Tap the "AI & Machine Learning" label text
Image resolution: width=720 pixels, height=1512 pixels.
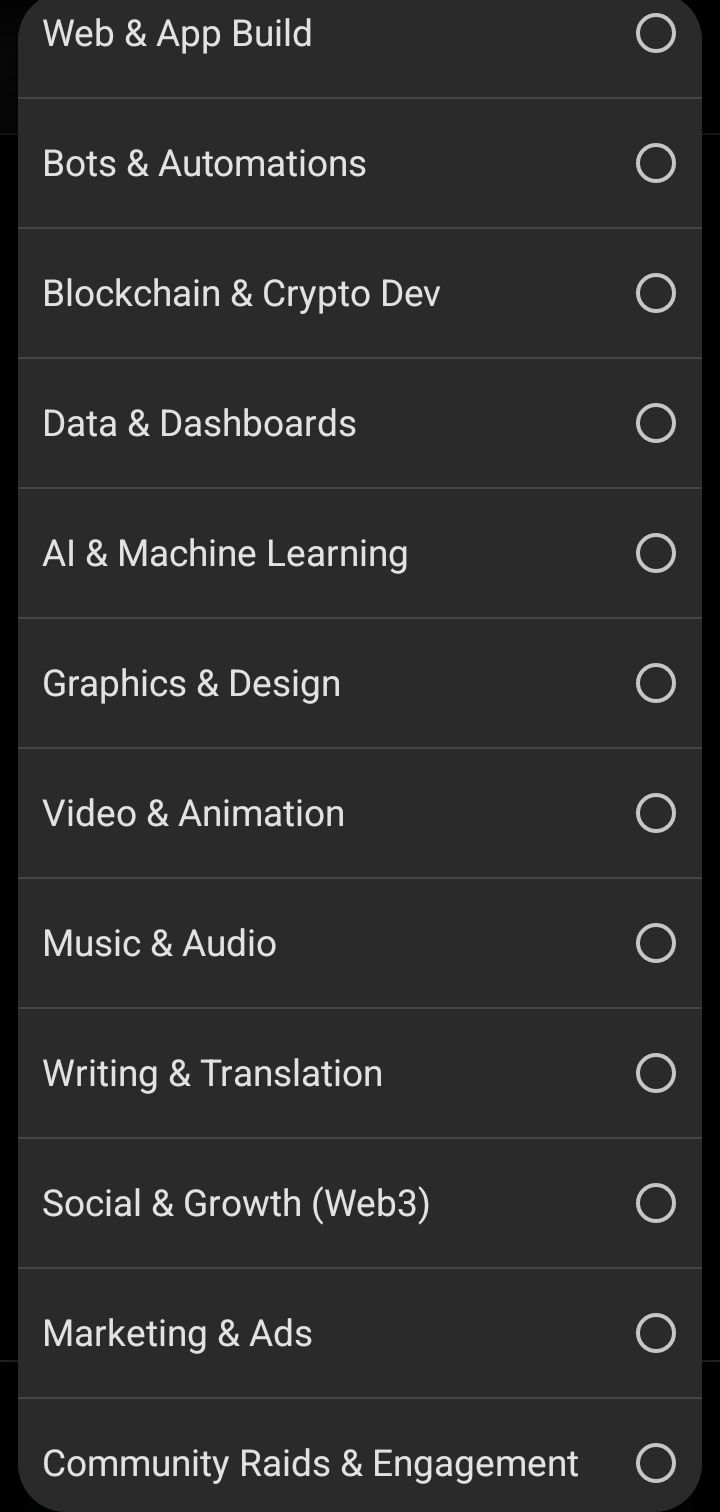[225, 554]
